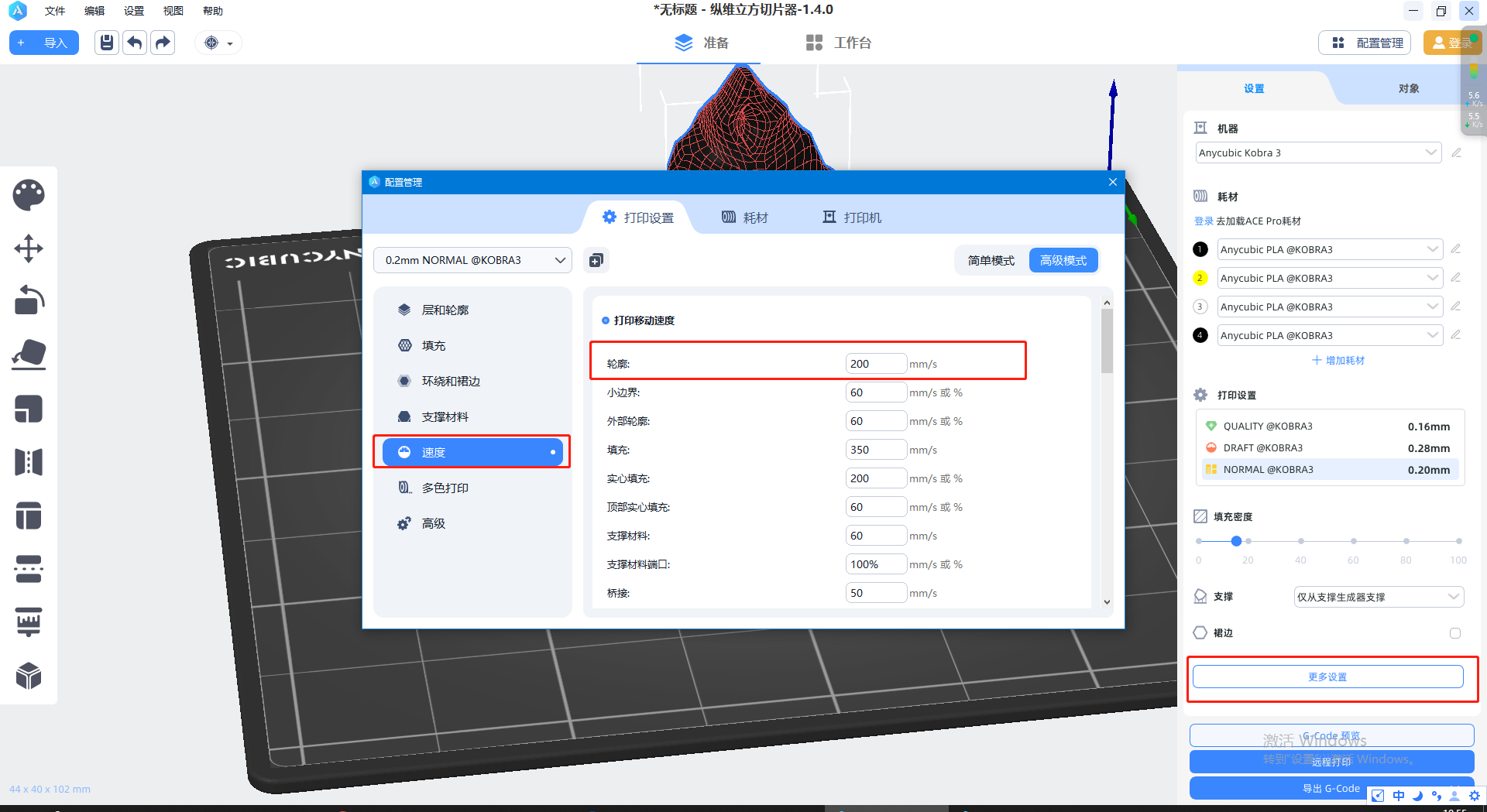Click 增加耗材 to add filament
The image size is (1487, 812).
(1338, 361)
